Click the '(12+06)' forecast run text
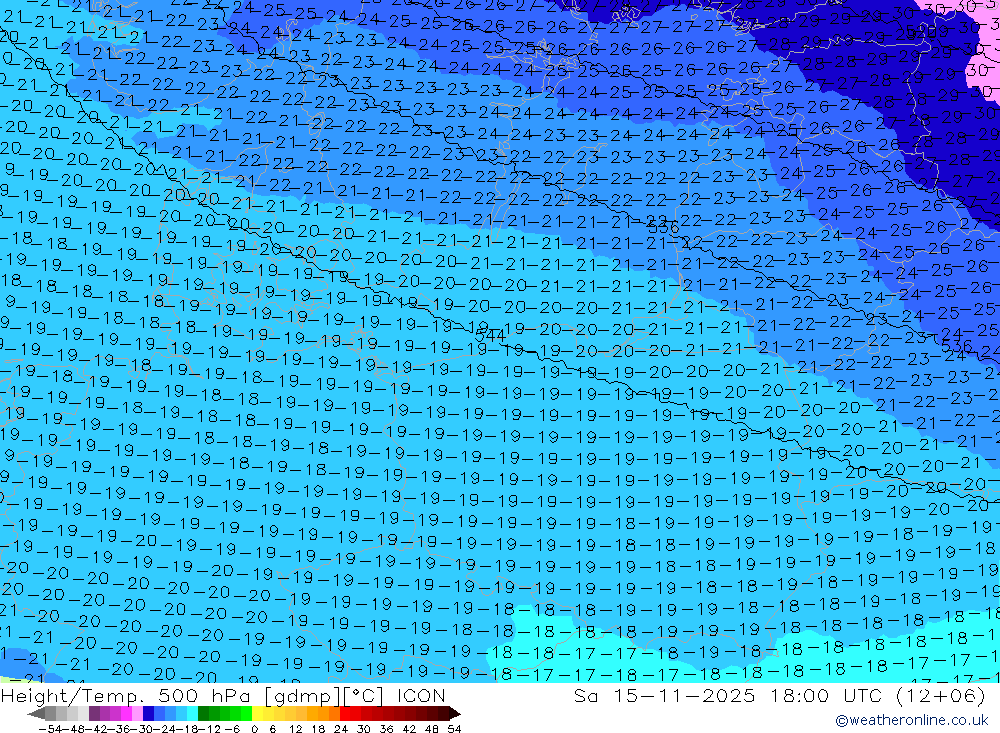 pos(941,695)
